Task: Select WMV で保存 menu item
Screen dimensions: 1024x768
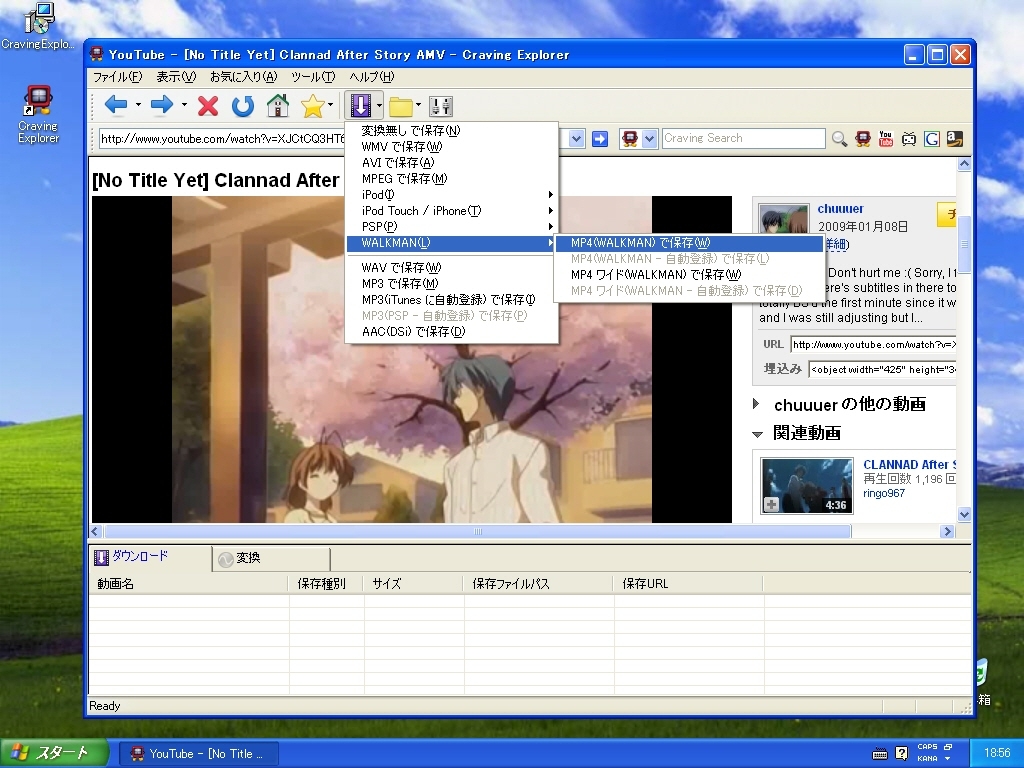Action: (451, 147)
